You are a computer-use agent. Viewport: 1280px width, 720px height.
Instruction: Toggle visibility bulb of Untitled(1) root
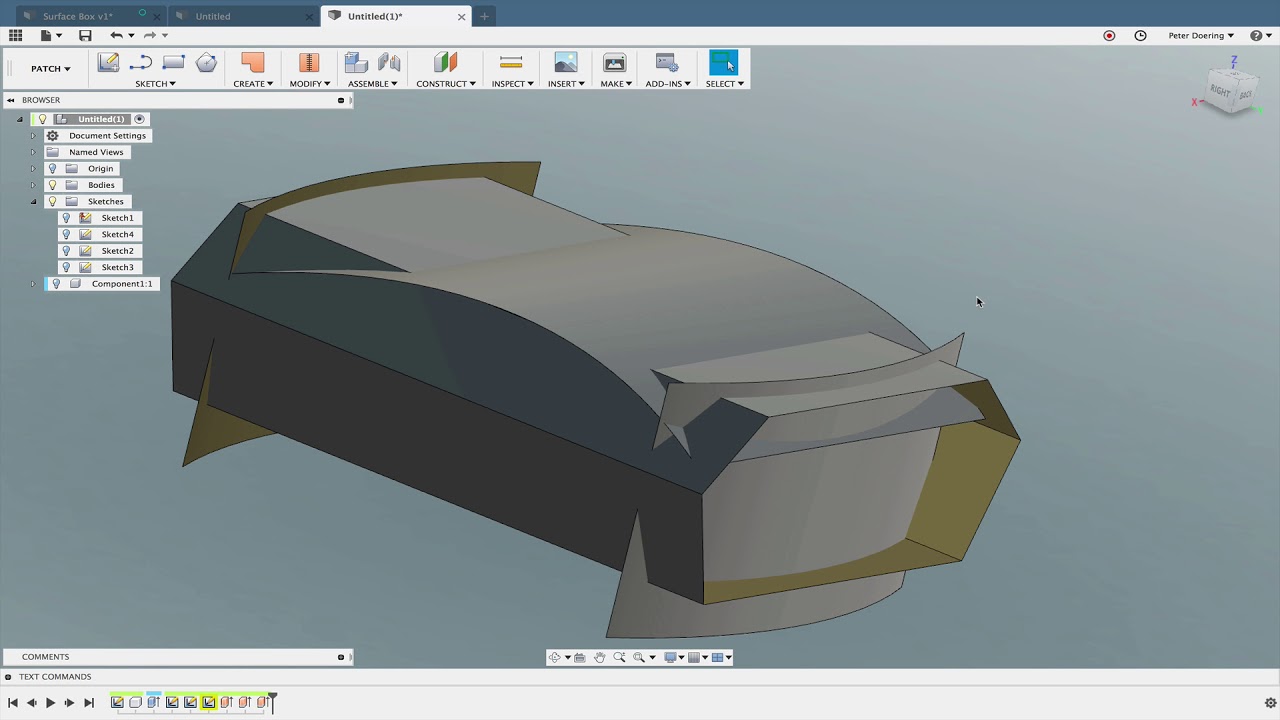42,119
